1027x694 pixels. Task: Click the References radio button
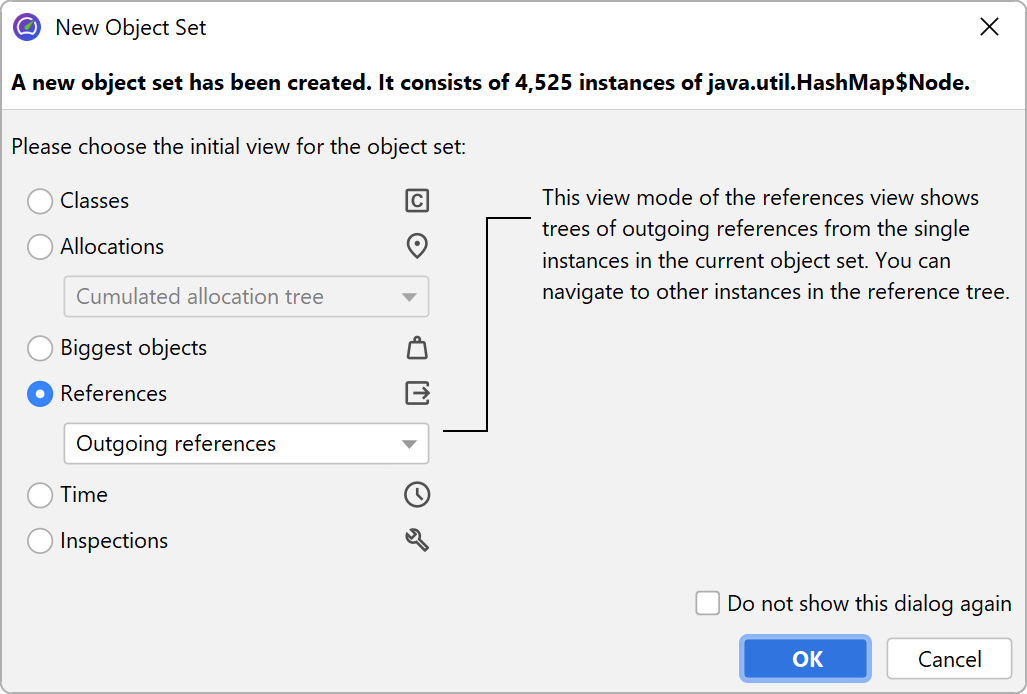[40, 394]
